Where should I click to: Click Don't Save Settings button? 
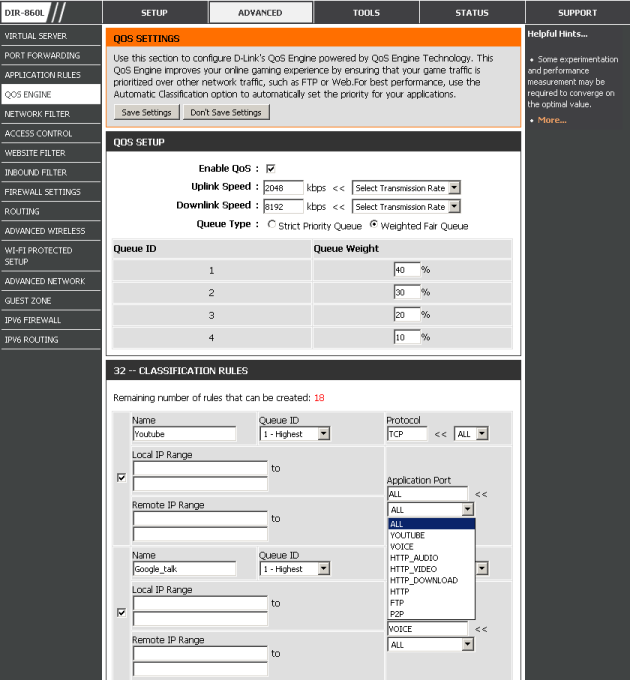[x=226, y=112]
